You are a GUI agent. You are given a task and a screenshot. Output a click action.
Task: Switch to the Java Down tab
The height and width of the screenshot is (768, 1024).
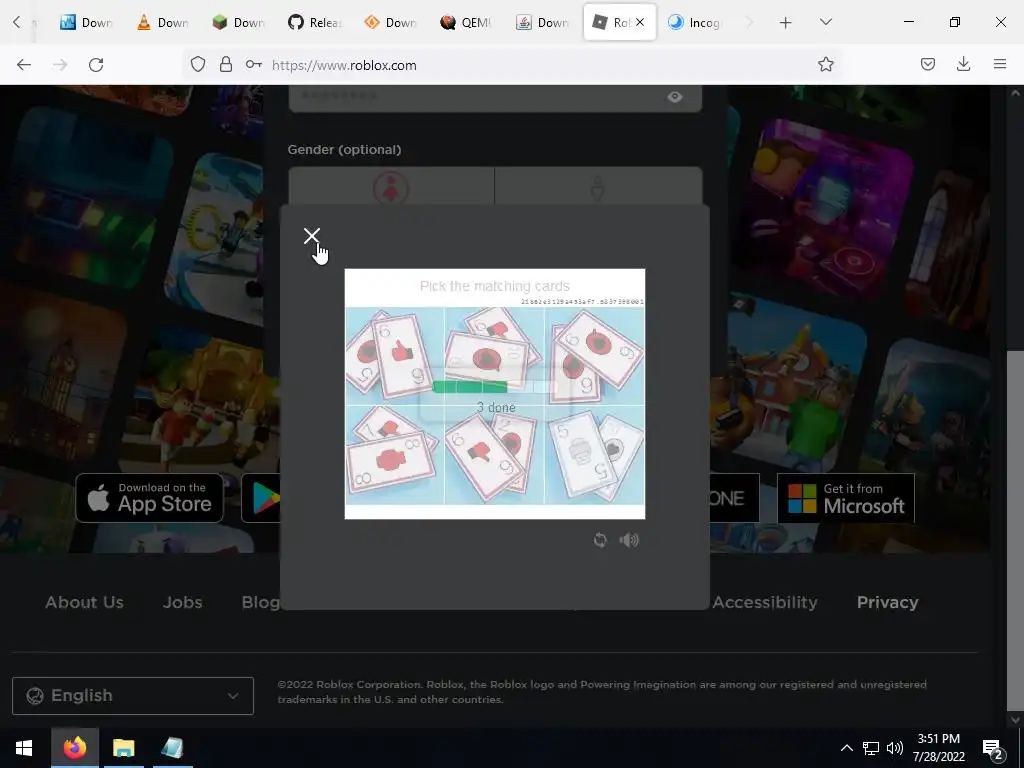[x=543, y=22]
